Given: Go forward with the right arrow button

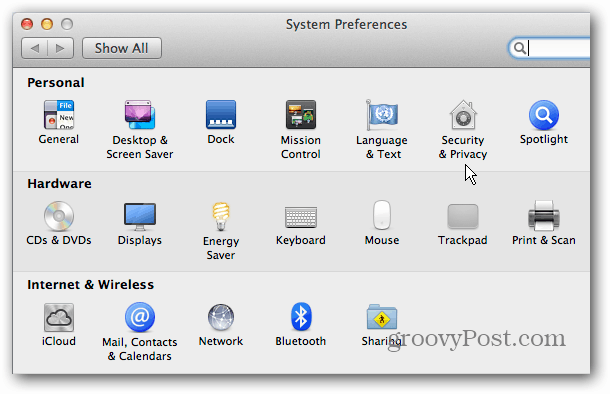Looking at the screenshot, I should coord(60,48).
